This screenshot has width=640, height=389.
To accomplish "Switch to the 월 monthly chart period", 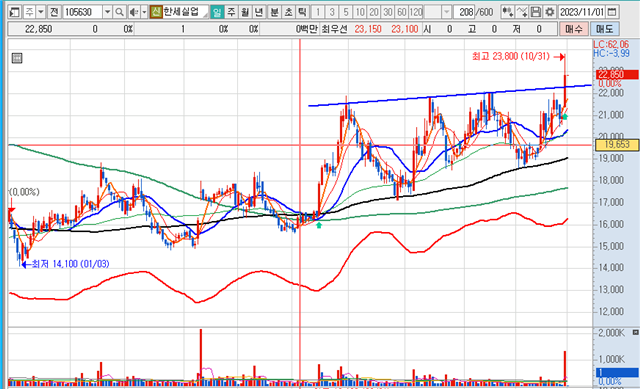I will pyautogui.click(x=245, y=12).
